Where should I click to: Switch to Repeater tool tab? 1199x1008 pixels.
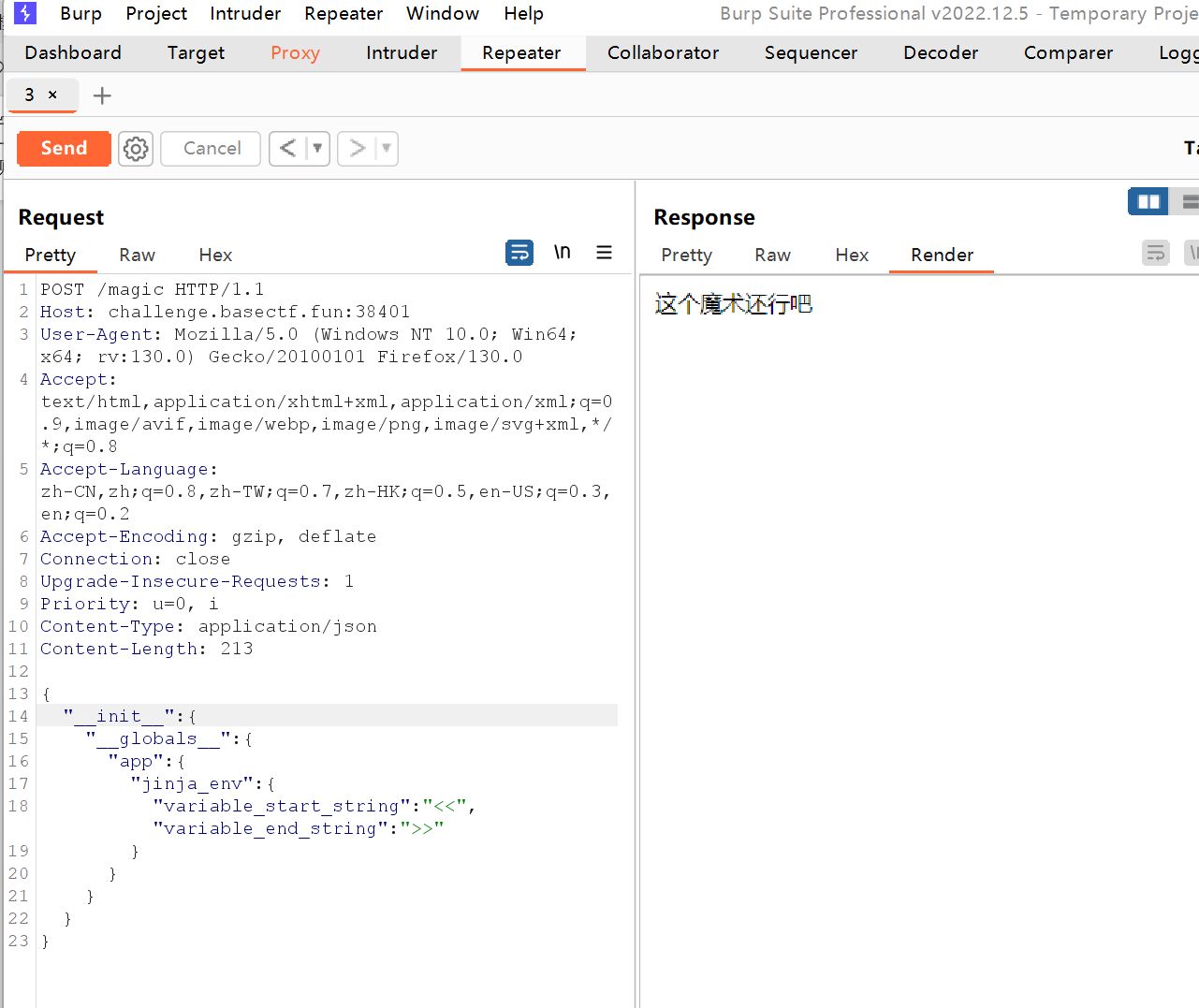[521, 52]
